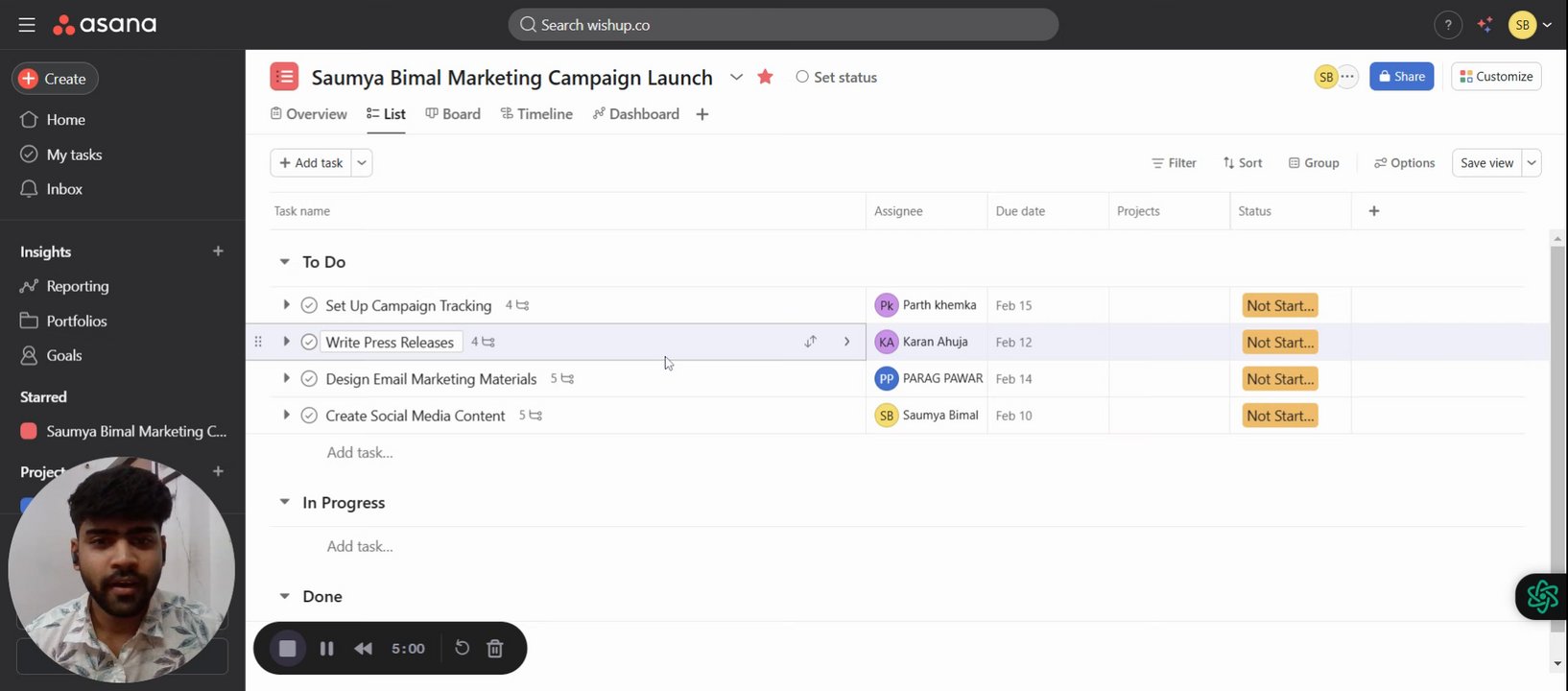Click Not Started status for Create Social Media Content
The image size is (1568, 691).
[1280, 416]
